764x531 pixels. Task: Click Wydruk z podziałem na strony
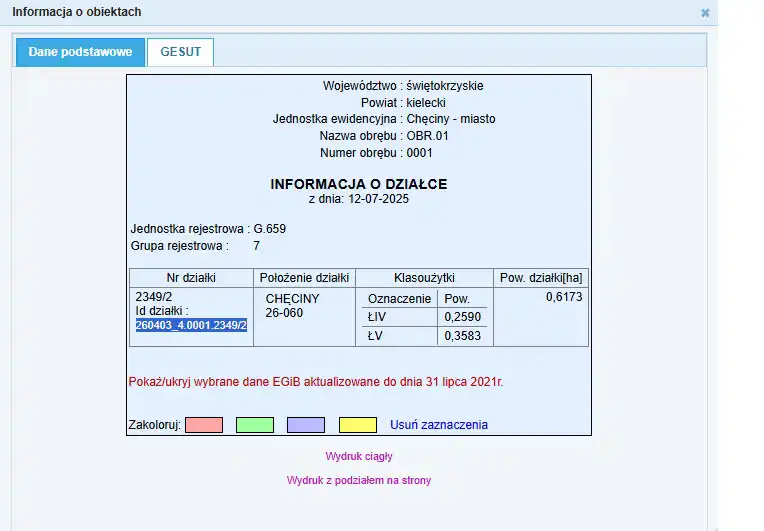(x=358, y=481)
